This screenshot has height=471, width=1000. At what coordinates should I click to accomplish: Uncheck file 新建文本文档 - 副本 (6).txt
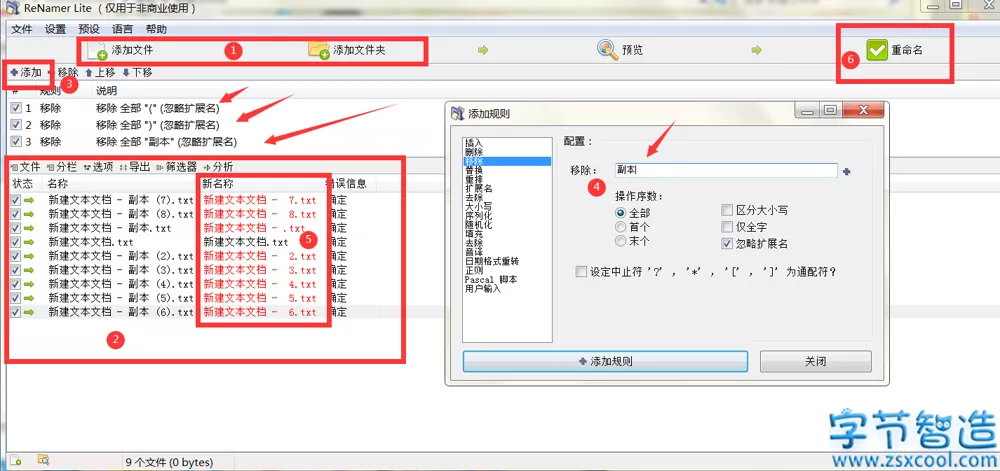pyautogui.click(x=16, y=312)
